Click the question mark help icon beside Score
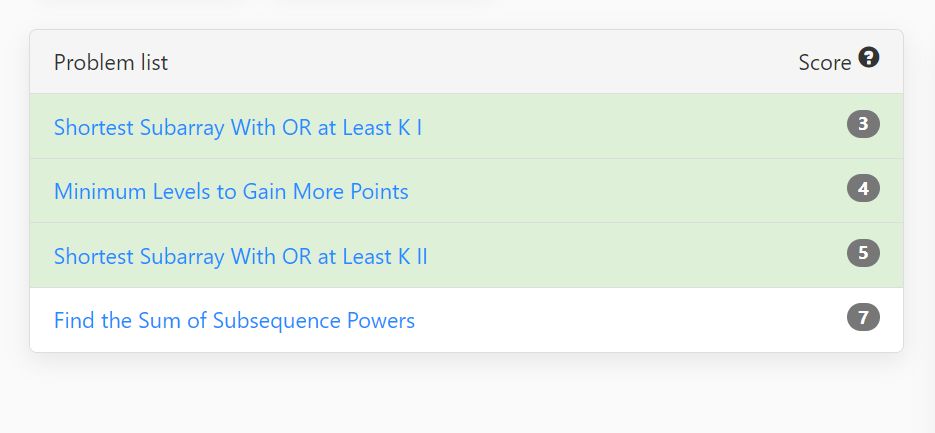This screenshot has height=433, width=935. (x=869, y=57)
